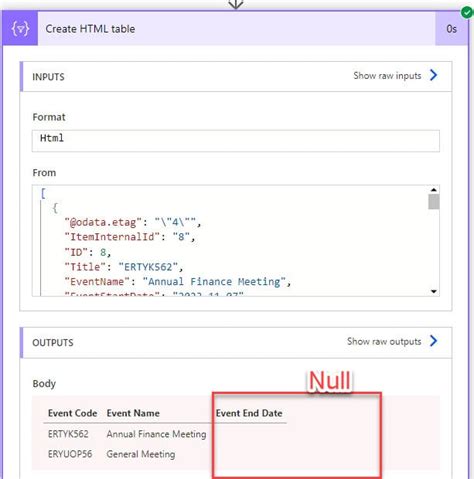Click Show raw outputs link
Viewport: 474px width, 479px height.
384,341
